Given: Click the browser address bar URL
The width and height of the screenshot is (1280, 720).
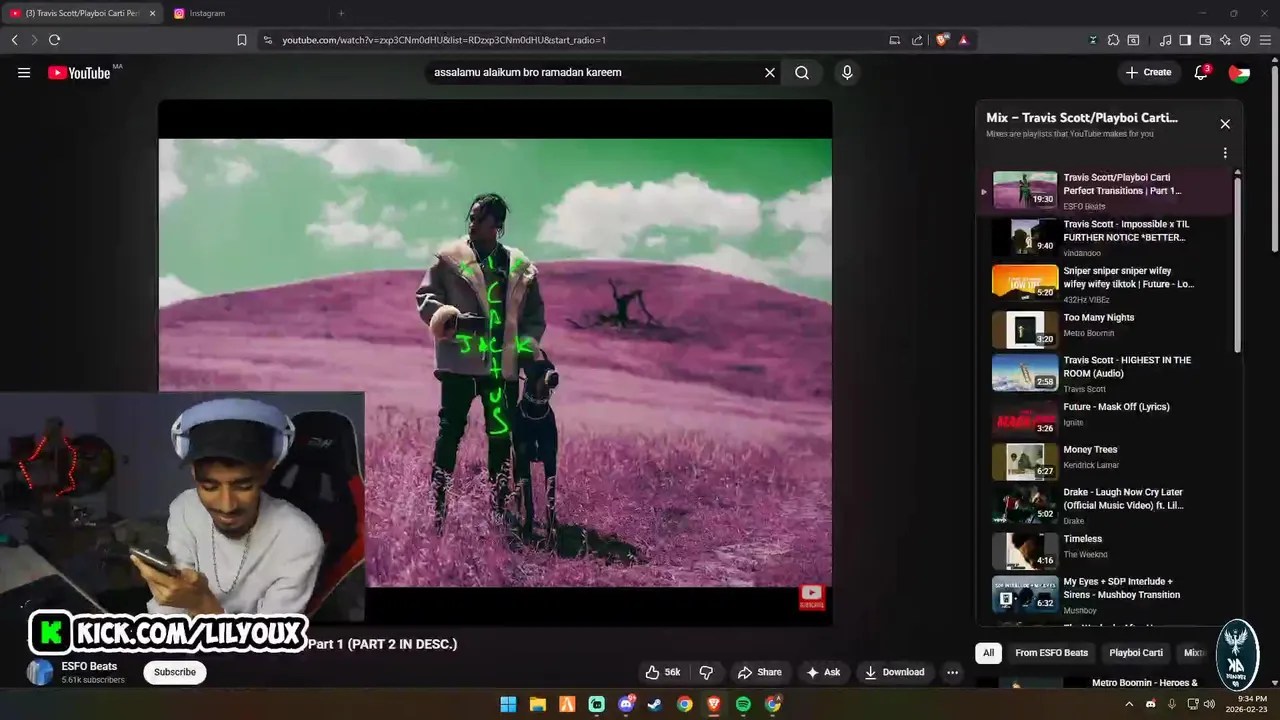Looking at the screenshot, I should tap(444, 40).
